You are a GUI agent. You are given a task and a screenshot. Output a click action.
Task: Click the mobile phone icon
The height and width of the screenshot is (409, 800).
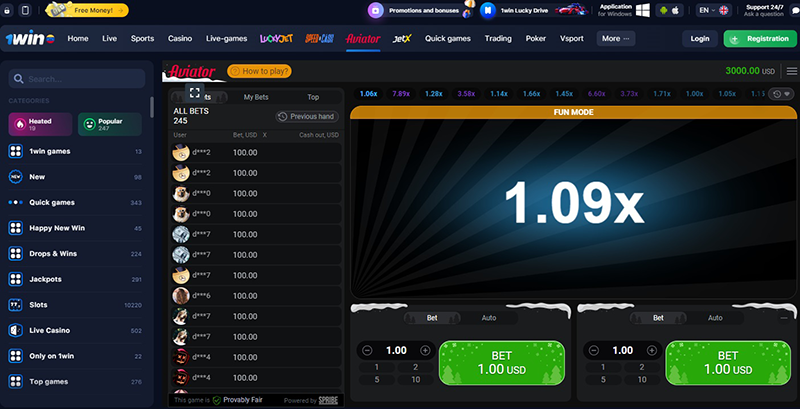pyautogui.click(x=24, y=10)
